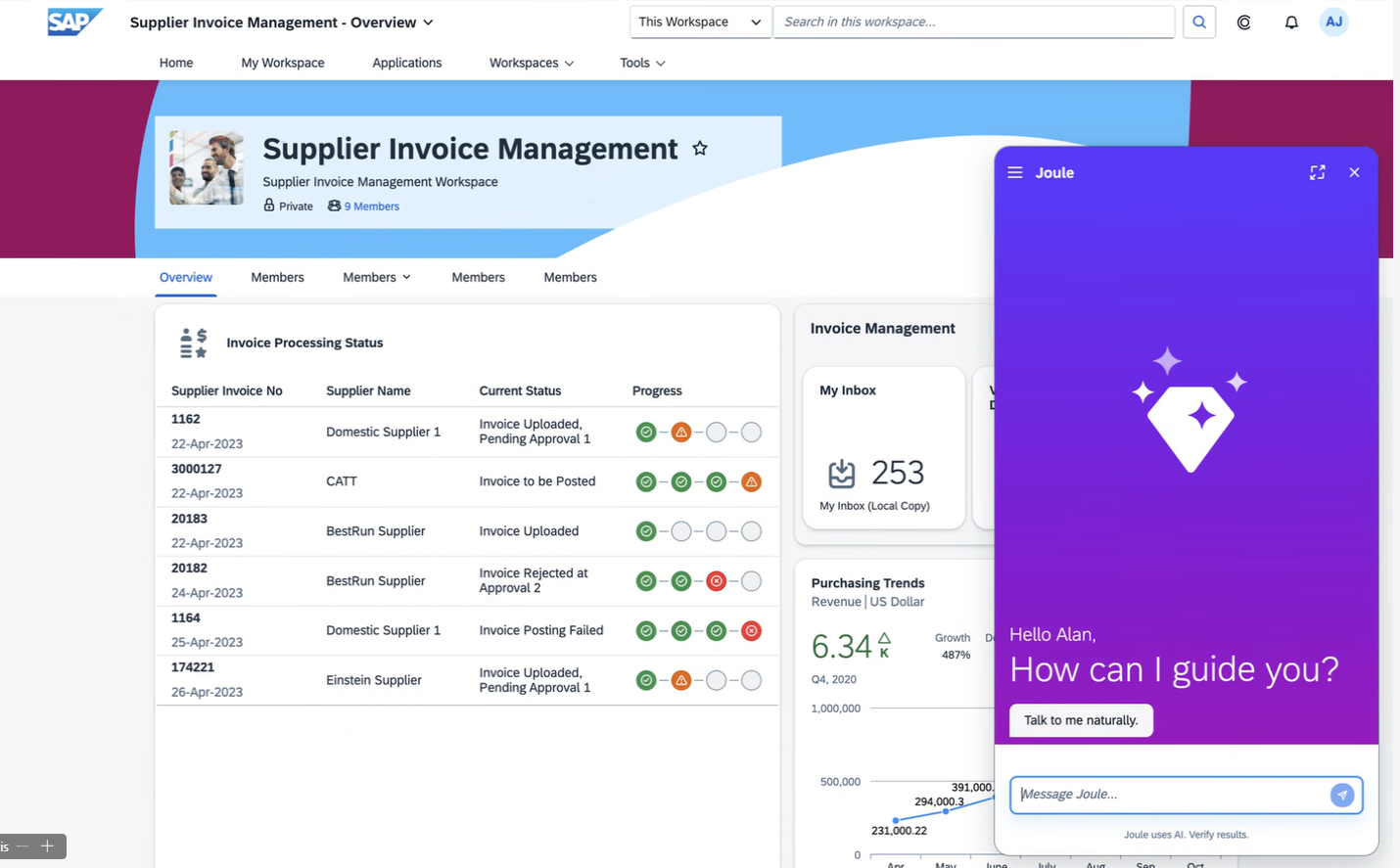
Task: Focus the Search in this workspace field
Action: [x=974, y=22]
